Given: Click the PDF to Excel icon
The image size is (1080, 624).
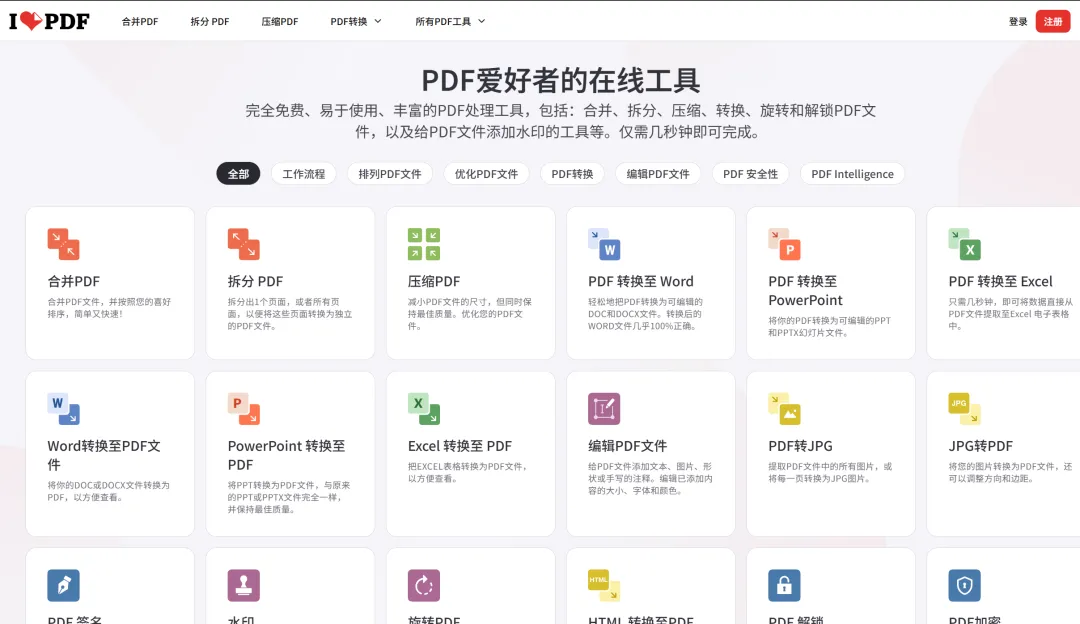Looking at the screenshot, I should coord(964,244).
